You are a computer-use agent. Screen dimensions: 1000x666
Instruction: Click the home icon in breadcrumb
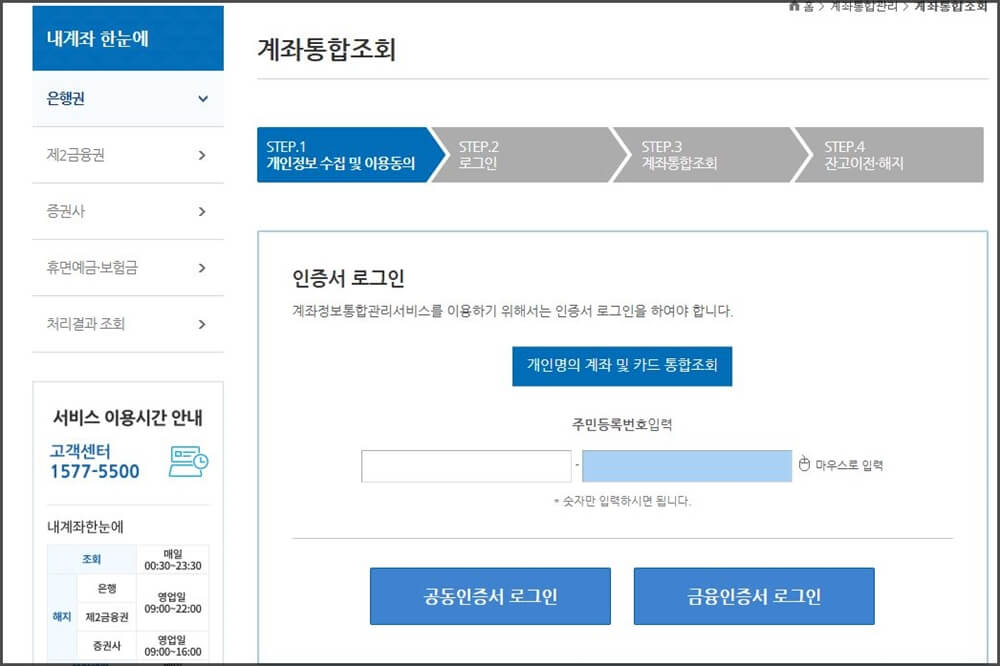tap(794, 6)
